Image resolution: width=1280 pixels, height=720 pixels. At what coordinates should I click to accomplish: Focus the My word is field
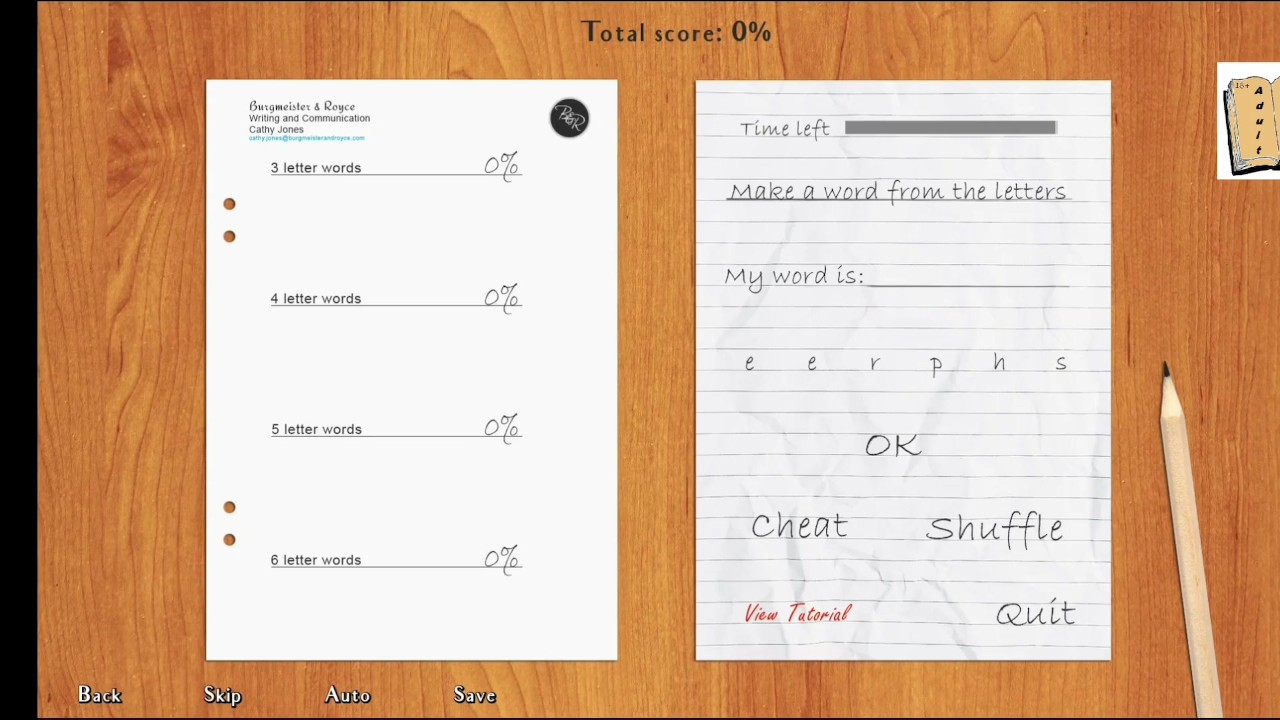[968, 276]
